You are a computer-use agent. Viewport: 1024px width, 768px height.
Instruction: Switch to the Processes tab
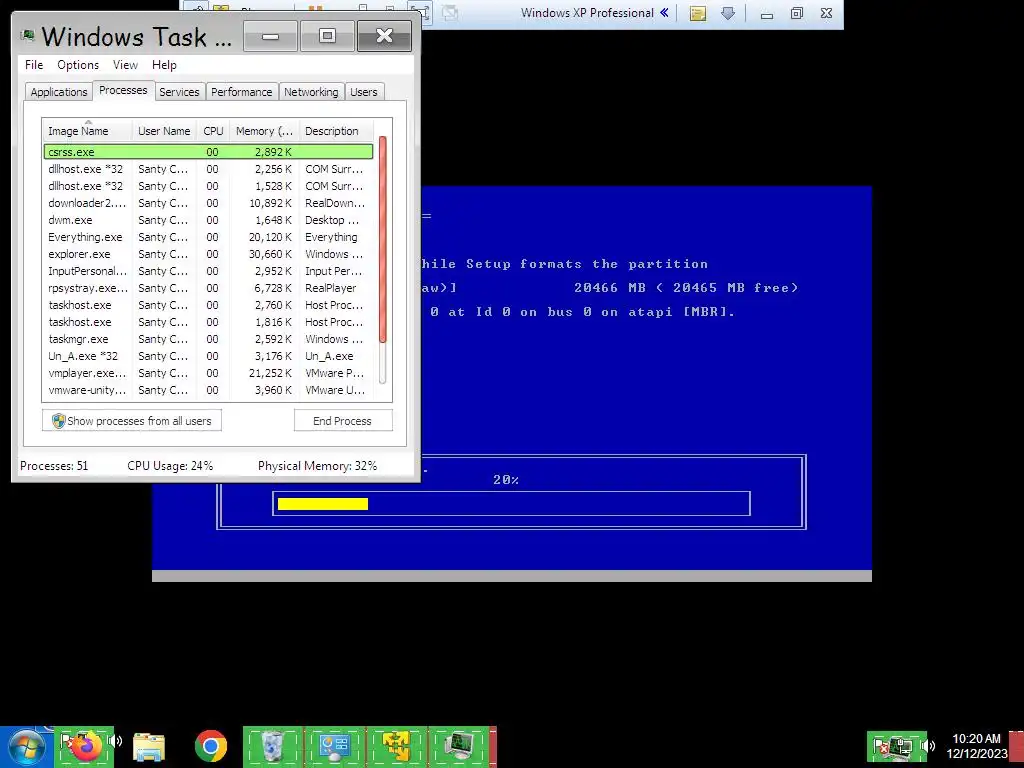(x=123, y=90)
